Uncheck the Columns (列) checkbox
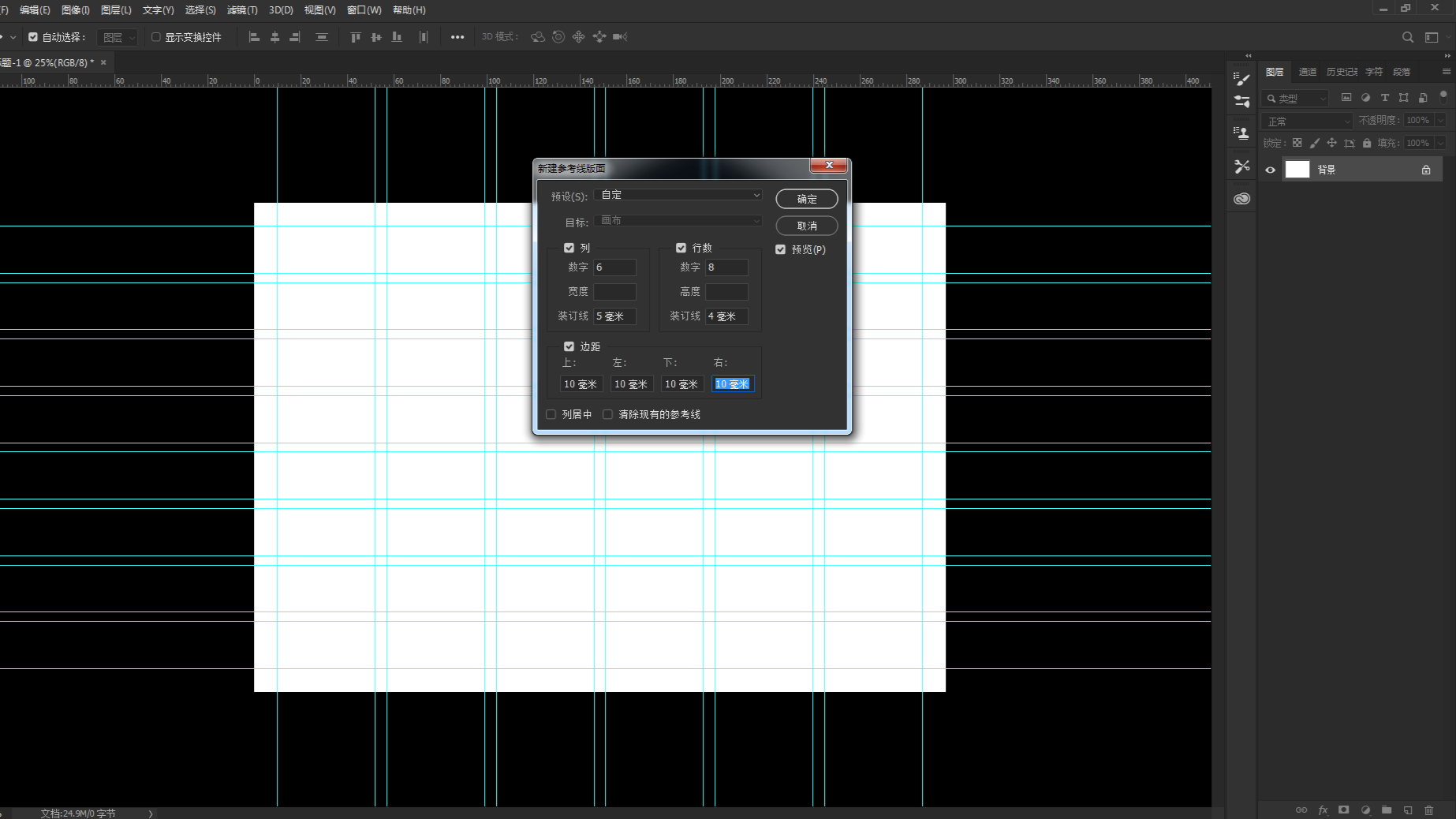 569,248
